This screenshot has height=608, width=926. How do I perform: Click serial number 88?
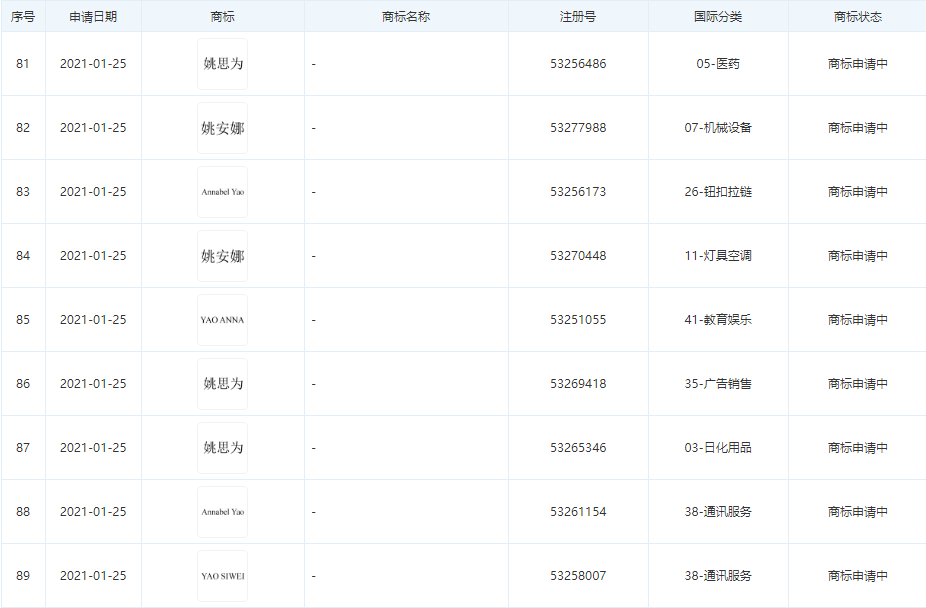tap(22, 512)
